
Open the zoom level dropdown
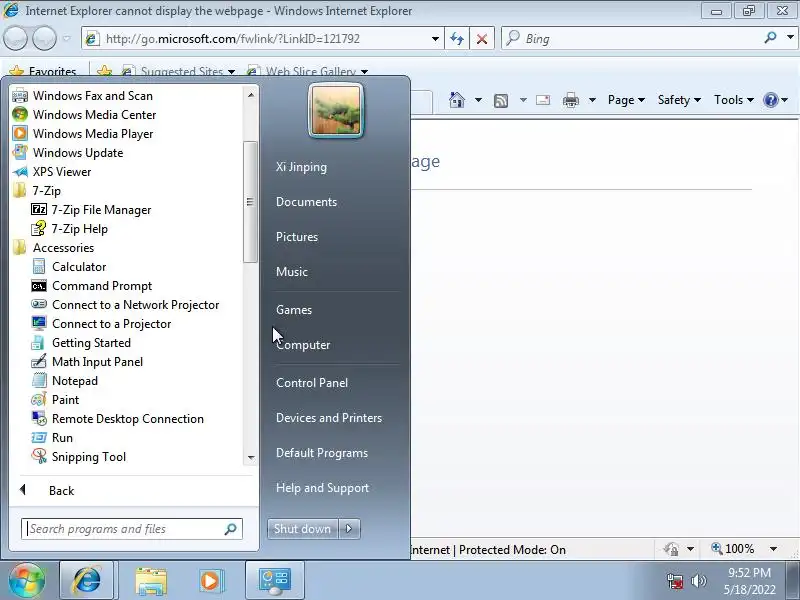click(773, 549)
